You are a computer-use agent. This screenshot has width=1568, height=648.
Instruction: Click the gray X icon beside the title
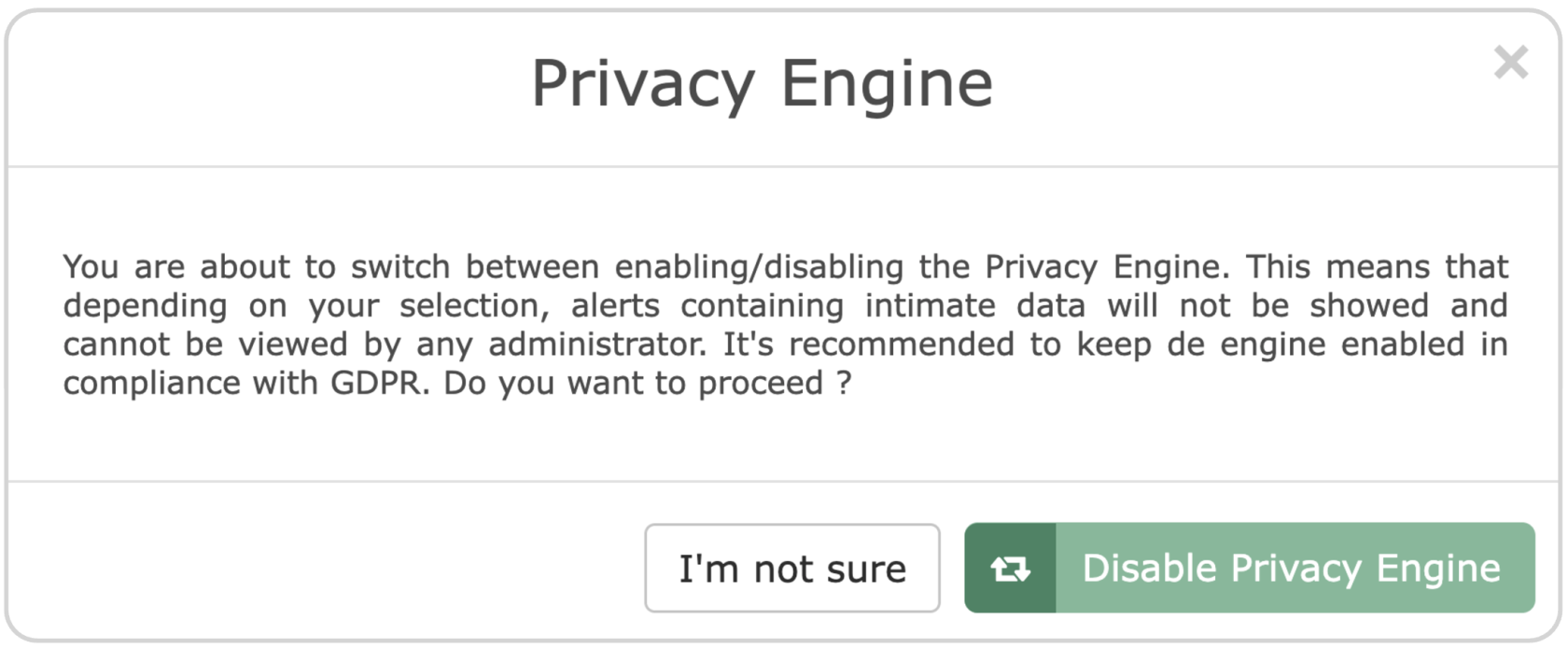(x=1510, y=63)
